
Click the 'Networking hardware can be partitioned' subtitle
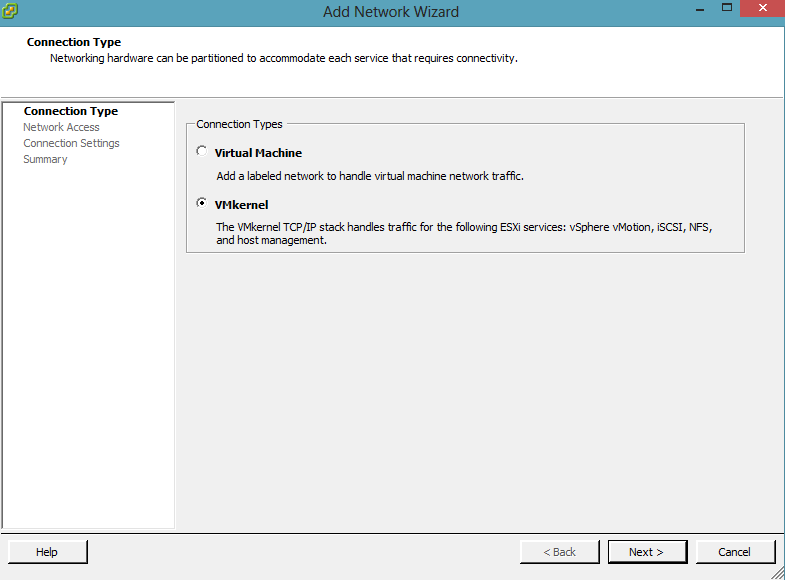[x=283, y=58]
